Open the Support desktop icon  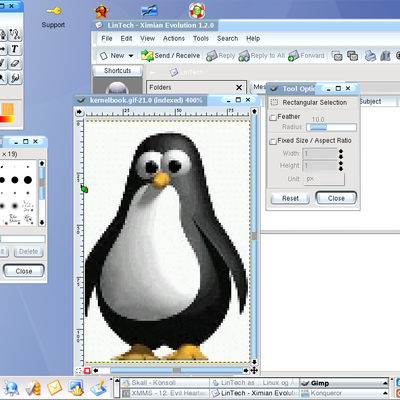(x=53, y=17)
